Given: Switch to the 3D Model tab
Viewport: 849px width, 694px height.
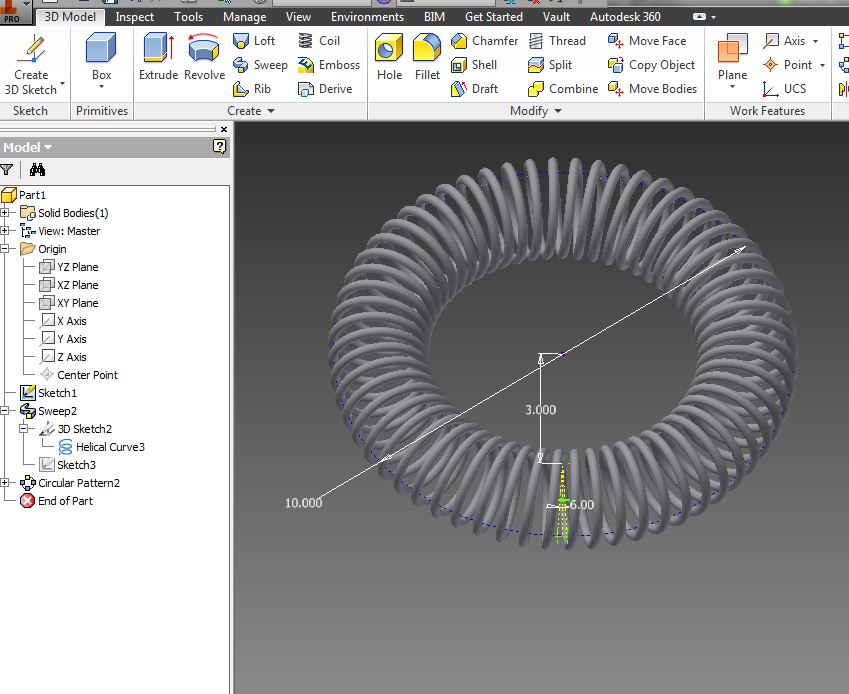Looking at the screenshot, I should (x=70, y=17).
